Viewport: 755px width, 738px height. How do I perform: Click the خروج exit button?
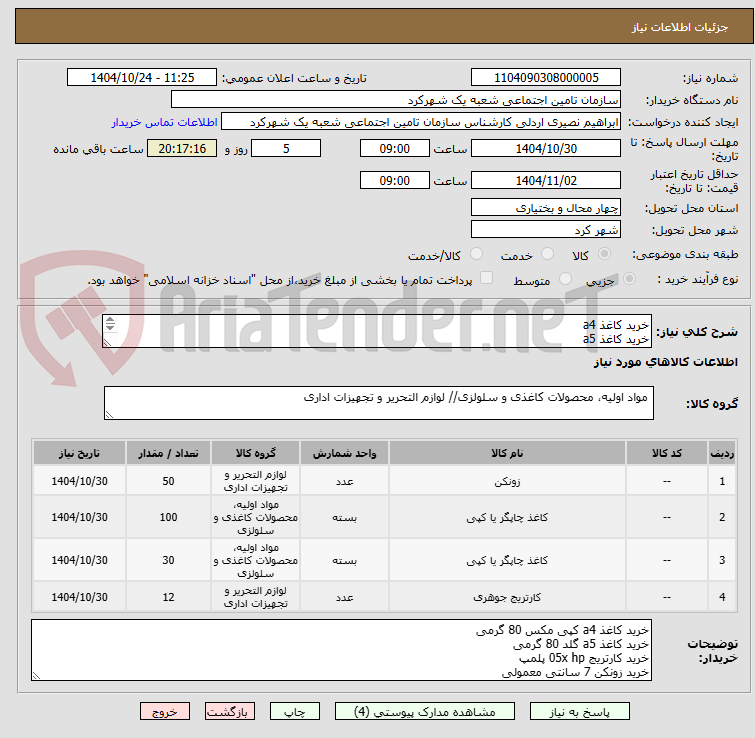(x=165, y=712)
